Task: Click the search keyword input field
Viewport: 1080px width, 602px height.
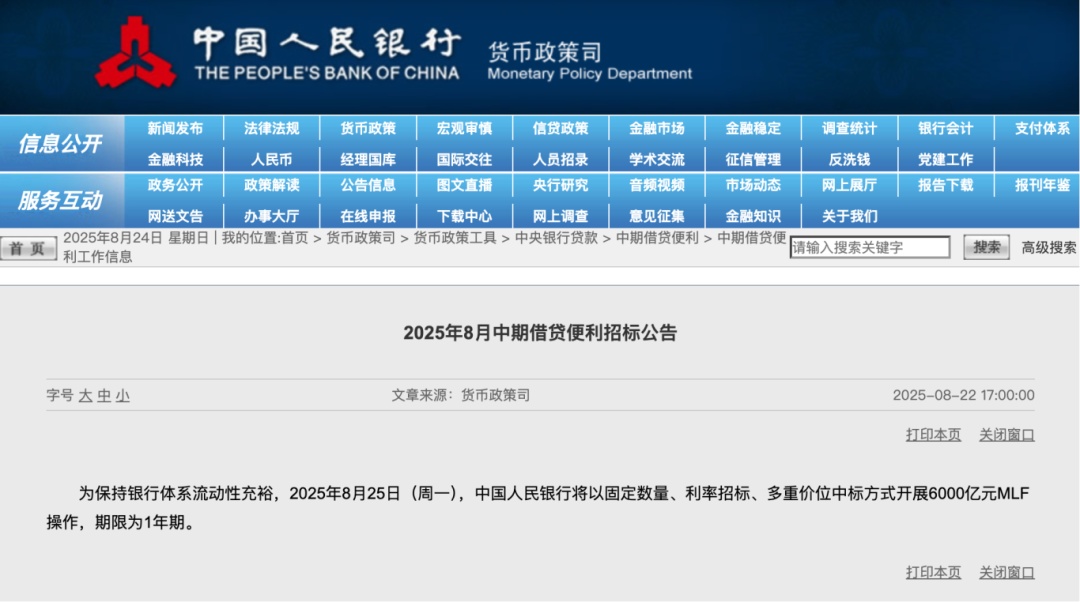Action: pos(869,248)
